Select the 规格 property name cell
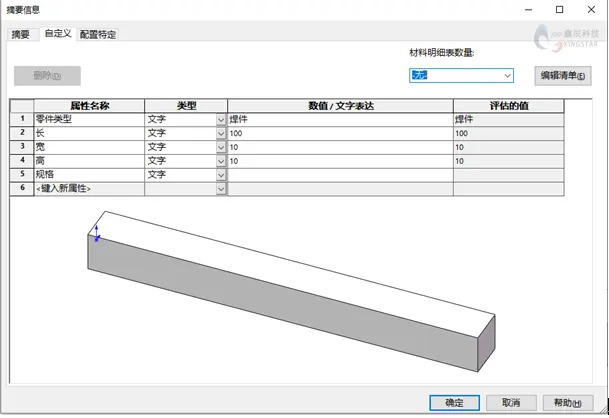Viewport: 609px width, 418px height. point(89,175)
